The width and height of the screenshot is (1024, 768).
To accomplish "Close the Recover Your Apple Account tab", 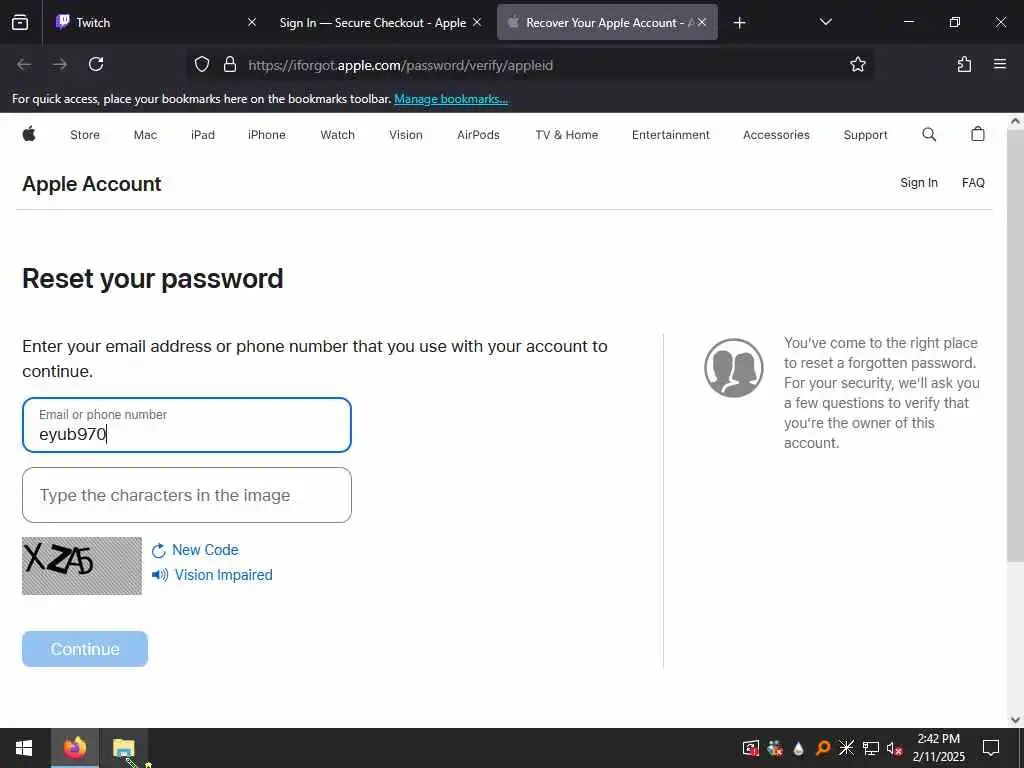I will (x=702, y=22).
